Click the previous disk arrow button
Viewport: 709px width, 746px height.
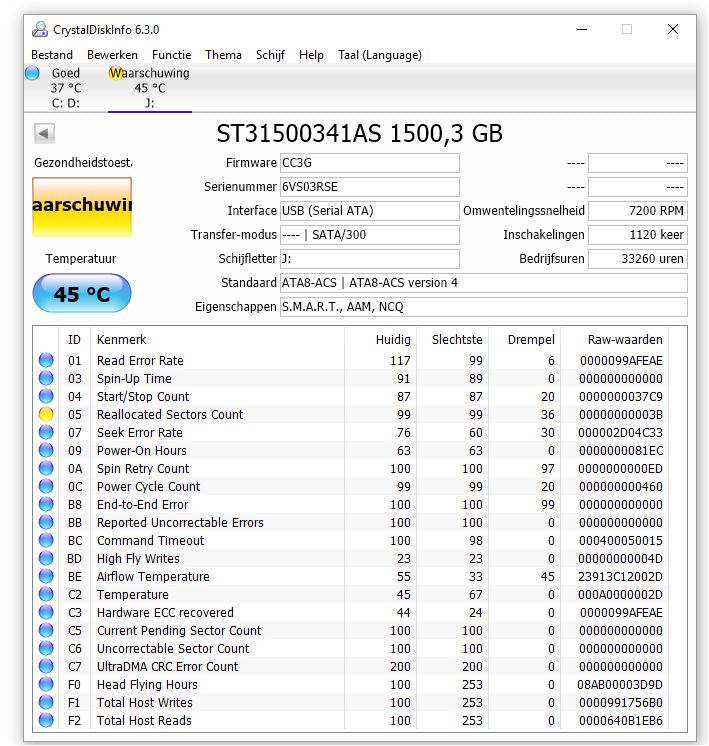[x=44, y=134]
